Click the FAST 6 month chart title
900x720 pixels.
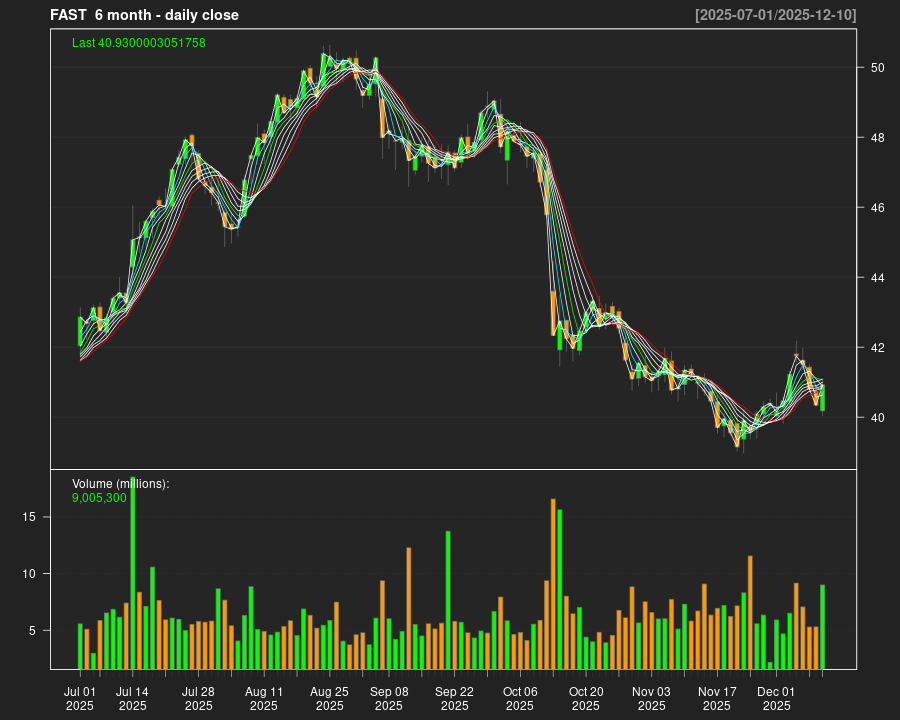tap(144, 15)
